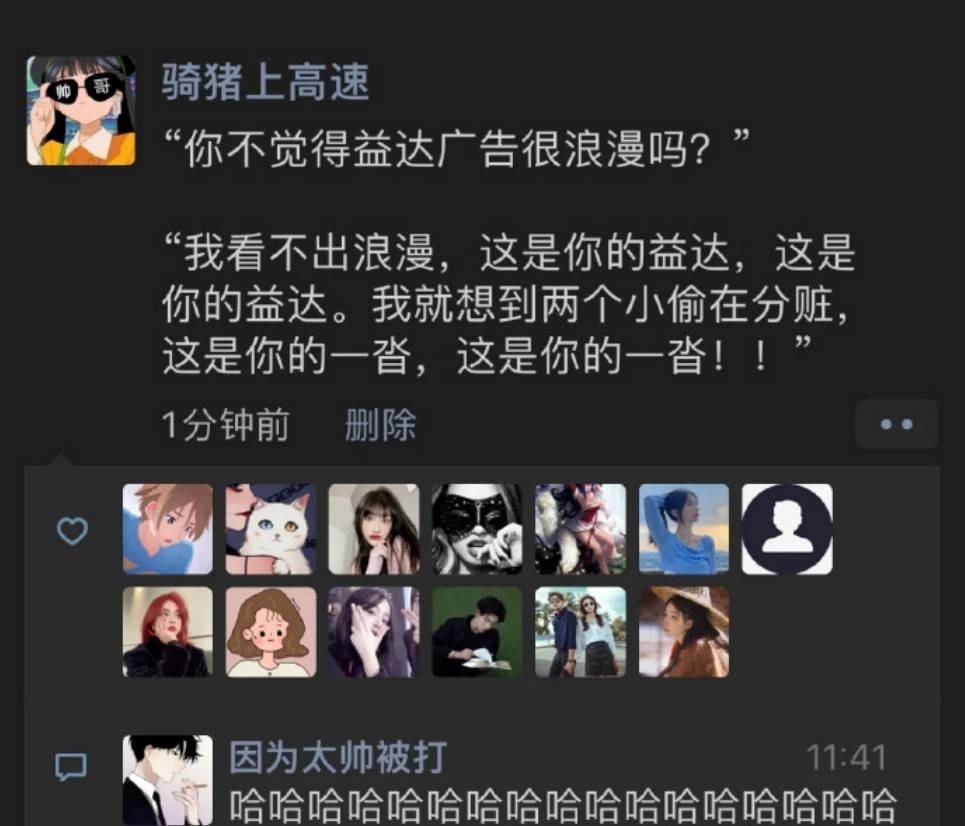Open the straw hat woman liker avatar
965x826 pixels.
point(684,632)
